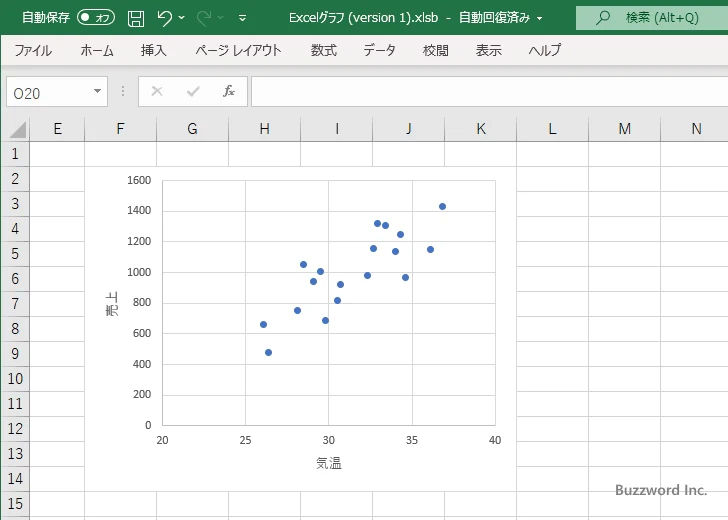Select column L header
Viewport: 728px width, 520px height.
552,129
